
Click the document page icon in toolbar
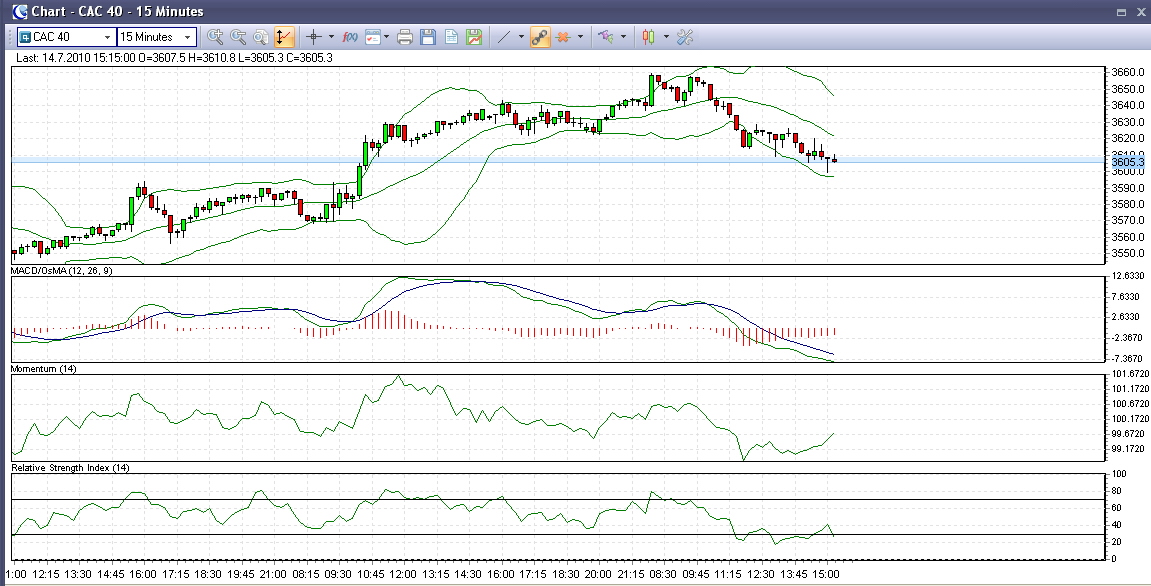click(451, 37)
